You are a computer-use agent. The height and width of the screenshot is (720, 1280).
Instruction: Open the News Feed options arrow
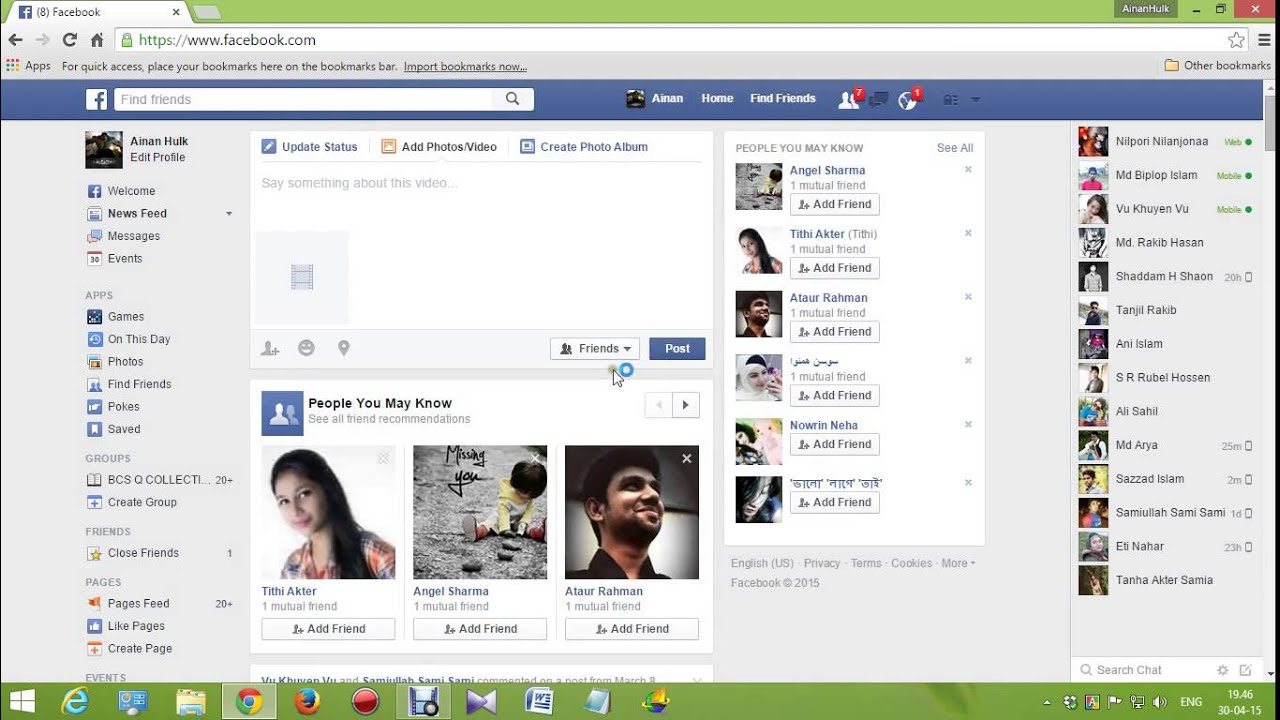click(x=229, y=214)
